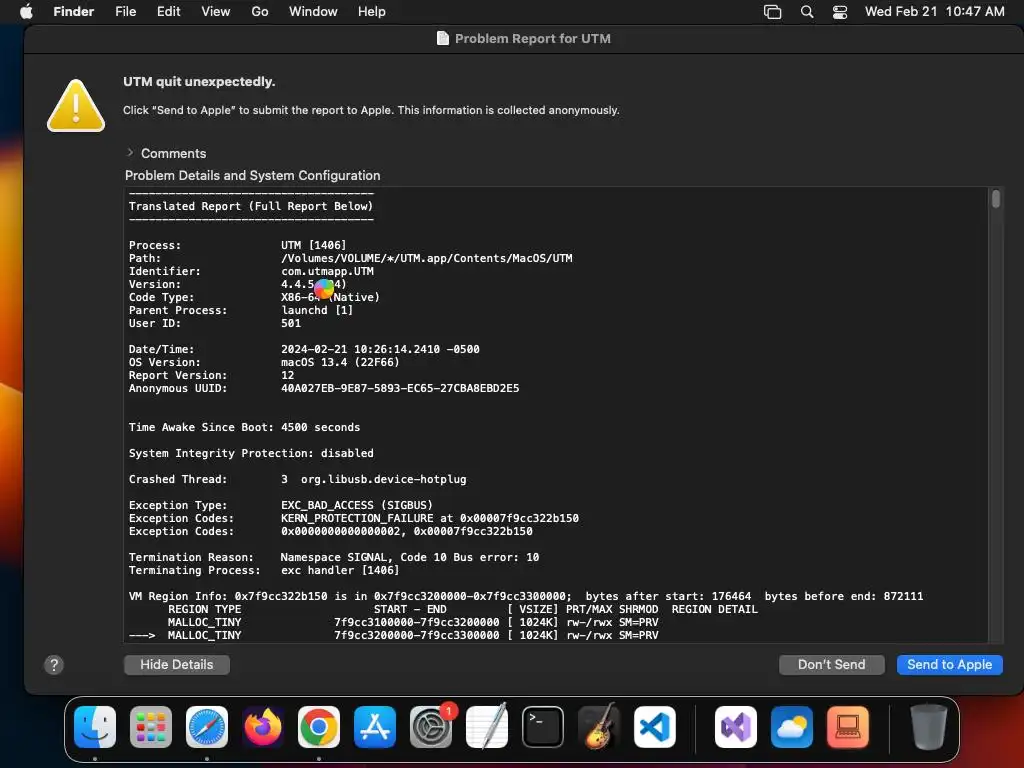Click the 'Translated Report (Full Report Below)' line
This screenshot has height=768, width=1024.
pyautogui.click(x=251, y=206)
